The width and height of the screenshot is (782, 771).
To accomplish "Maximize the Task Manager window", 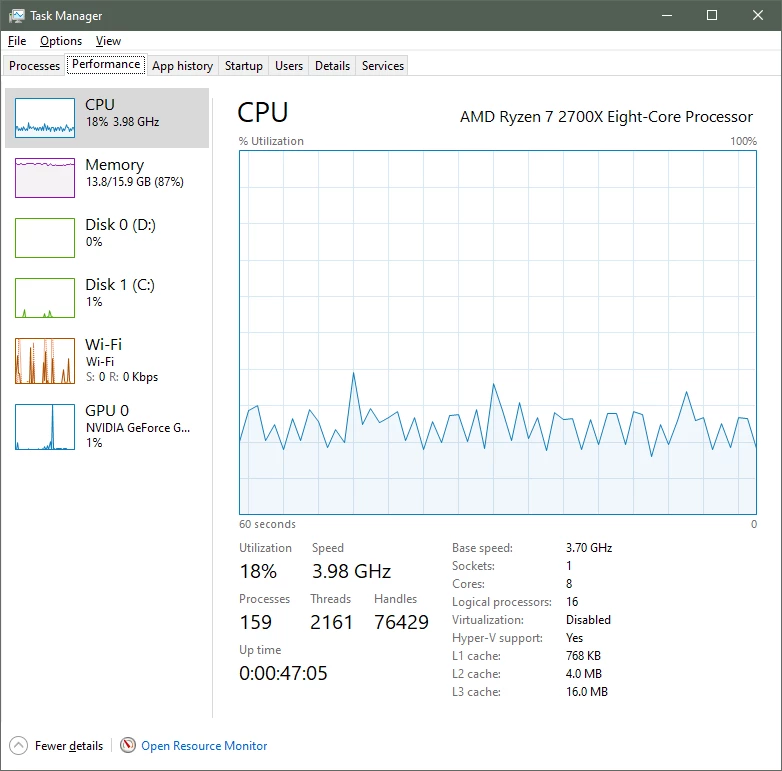I will pos(712,15).
